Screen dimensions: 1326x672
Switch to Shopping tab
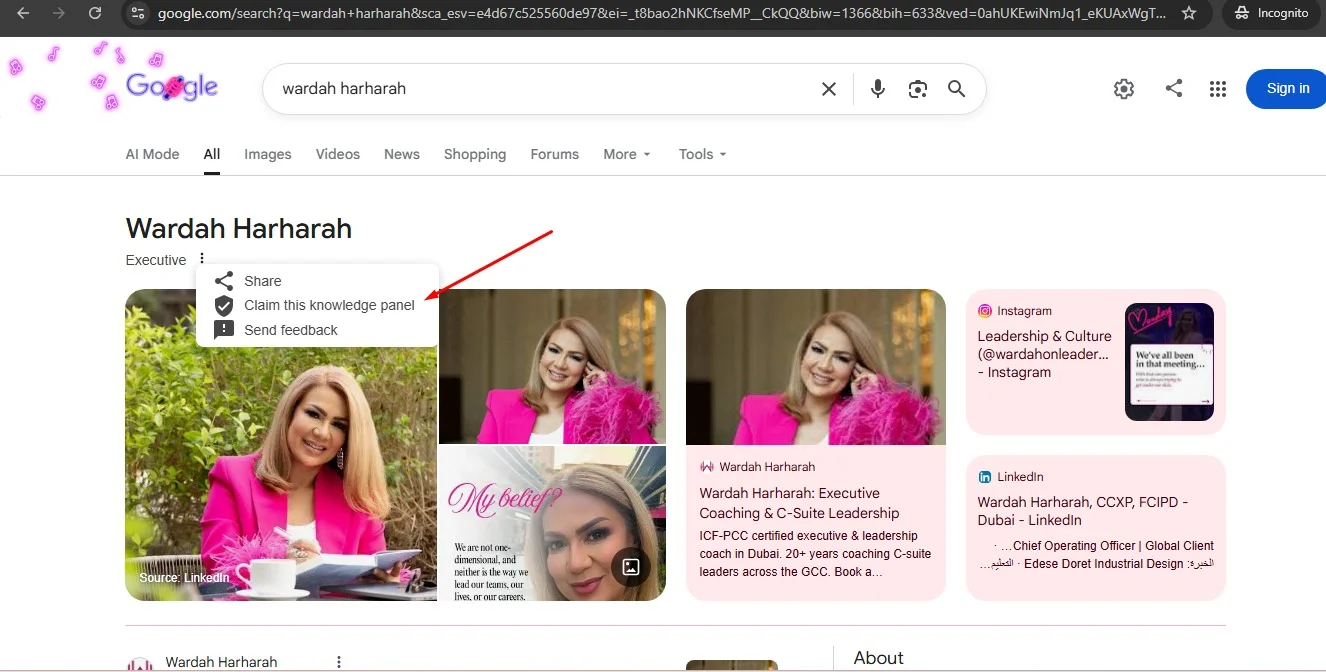pos(475,154)
